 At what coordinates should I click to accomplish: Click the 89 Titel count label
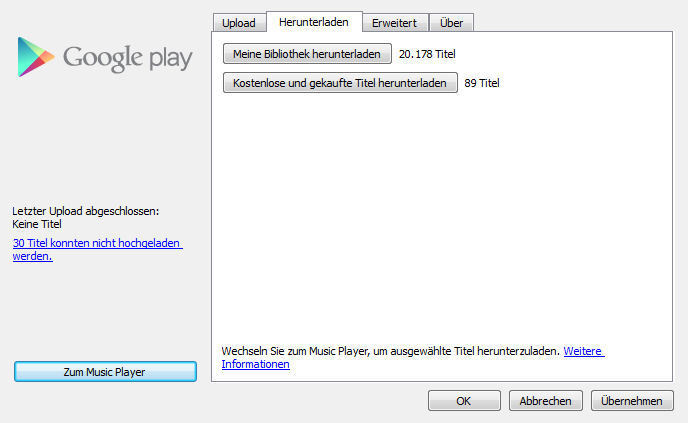coord(482,83)
